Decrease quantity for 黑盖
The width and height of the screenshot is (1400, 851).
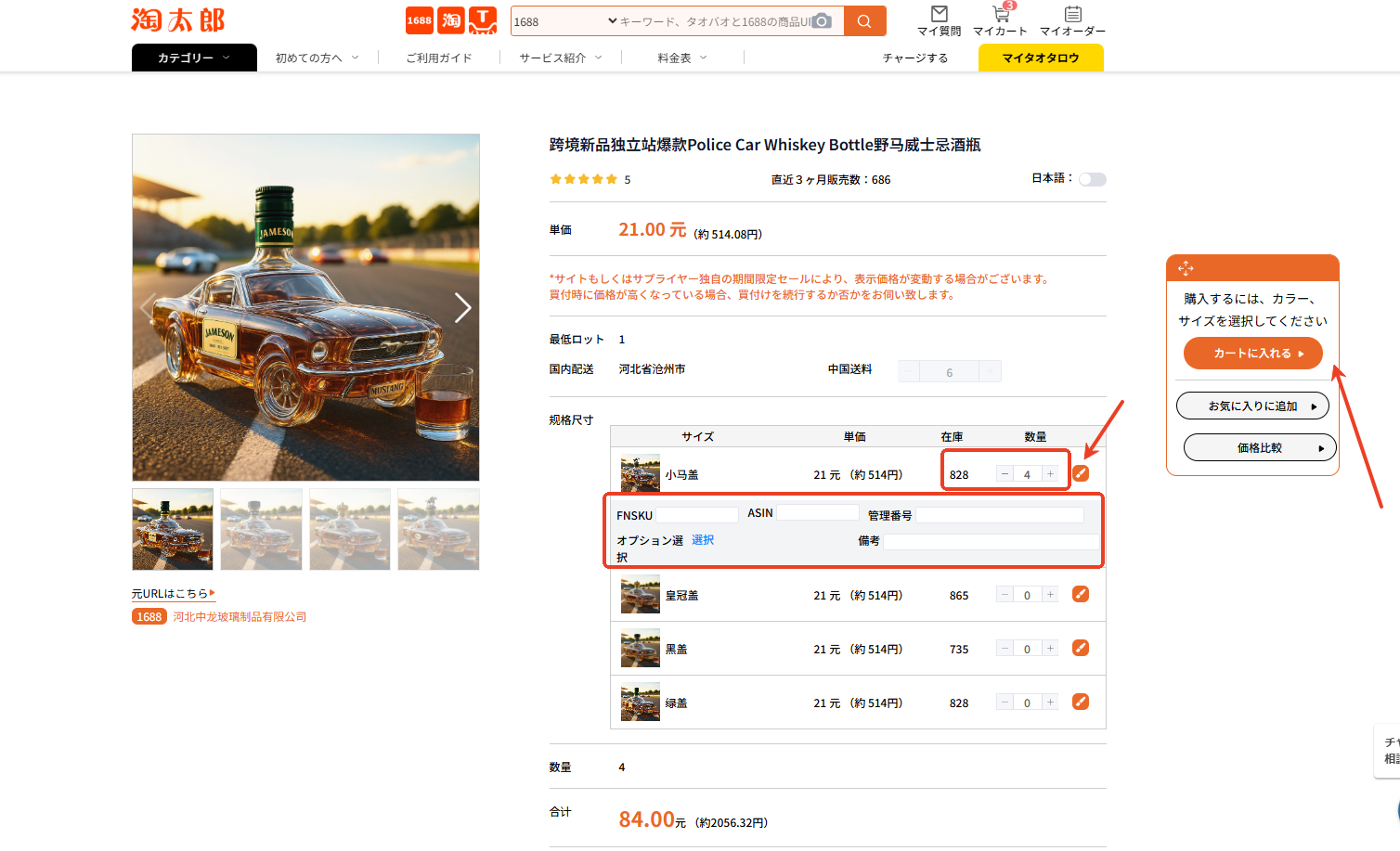coord(1005,649)
